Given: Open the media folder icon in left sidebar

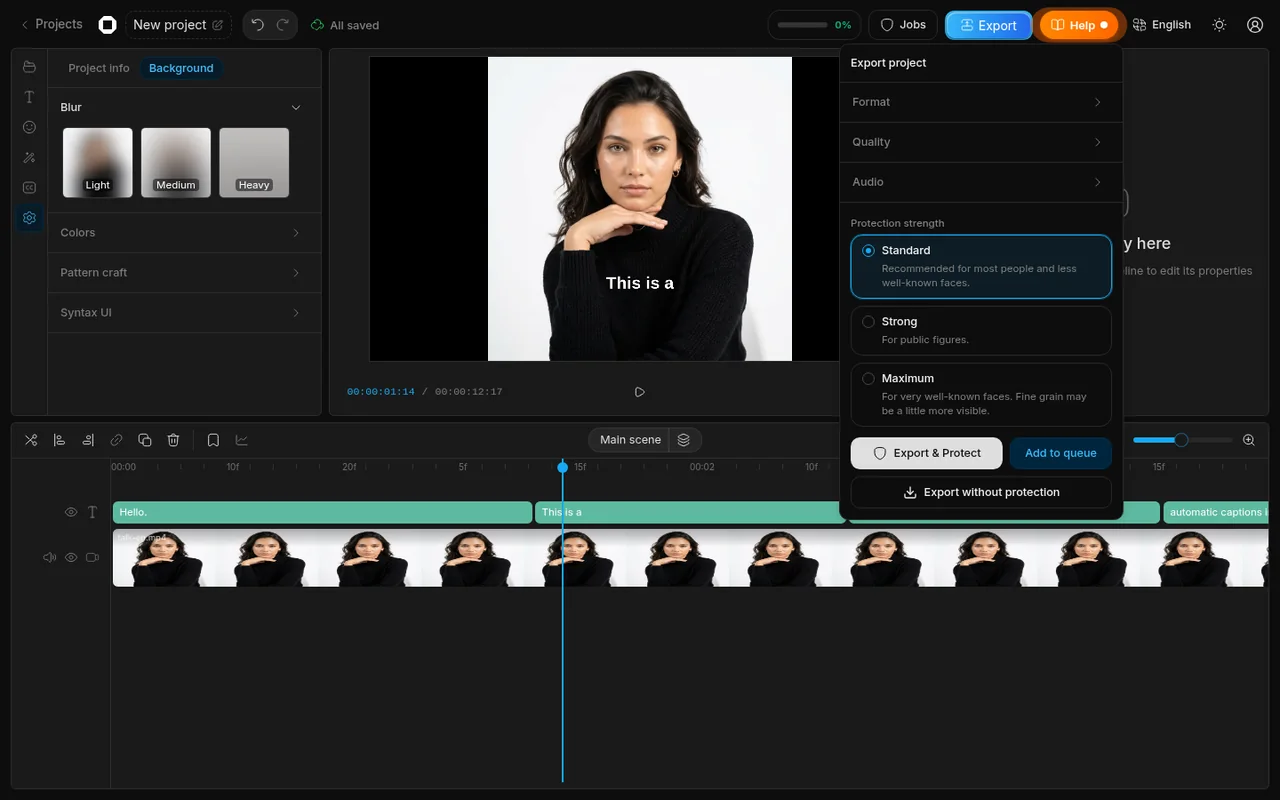Looking at the screenshot, I should (x=29, y=67).
